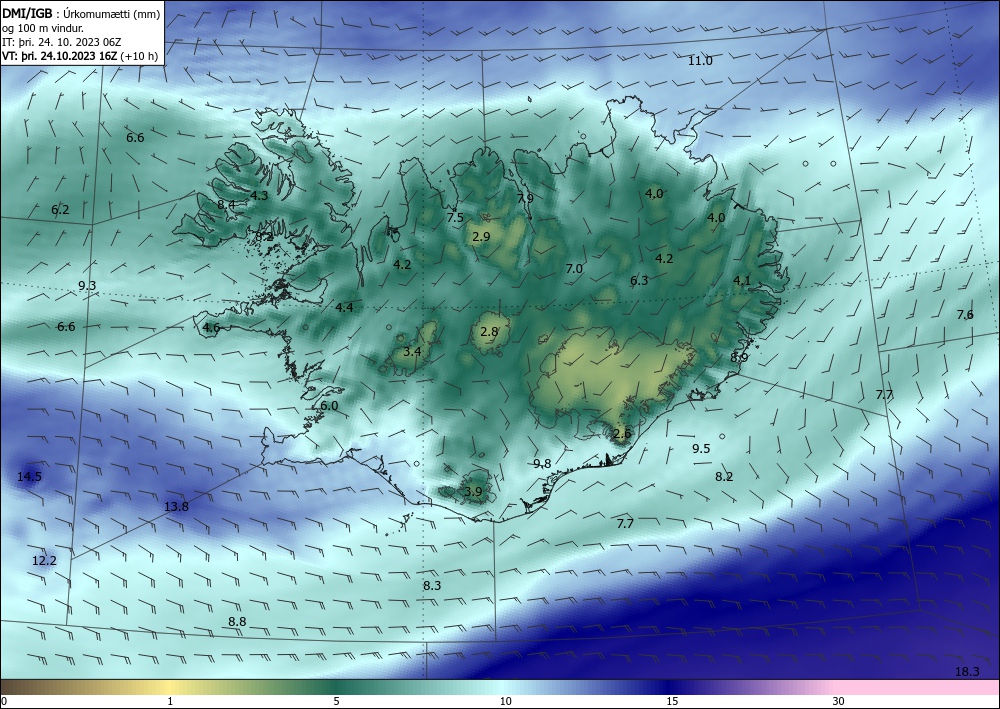Click the 3.9 value on the southern glacier
The image size is (1000, 709).
tap(473, 492)
